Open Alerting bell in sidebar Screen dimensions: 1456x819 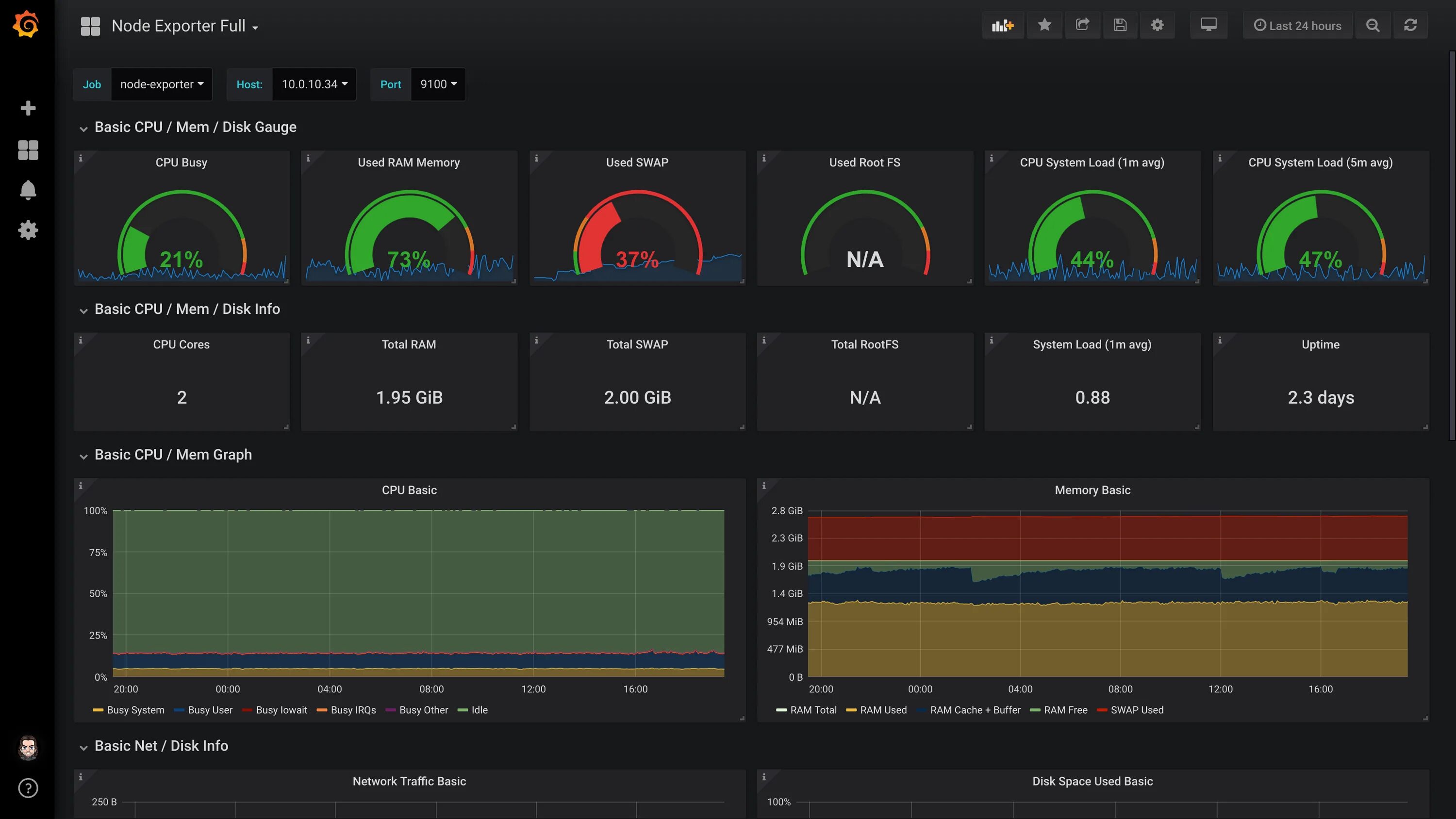[x=28, y=190]
